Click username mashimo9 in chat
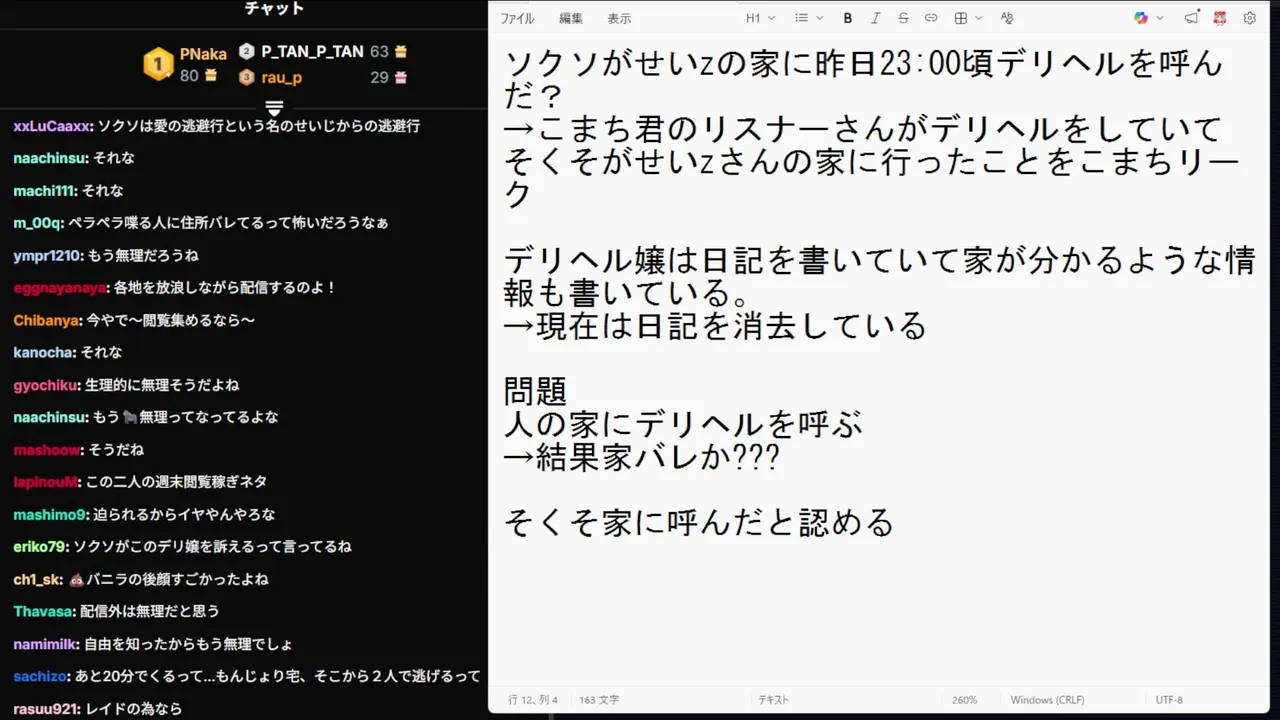This screenshot has width=1280, height=720. point(50,514)
